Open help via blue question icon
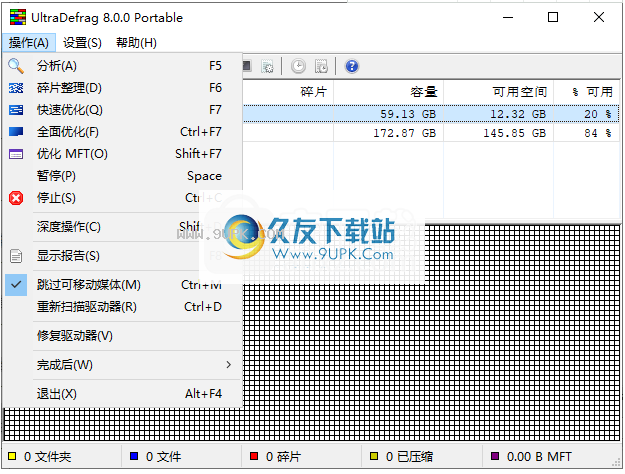Viewport: 625px width, 474px height. pyautogui.click(x=352, y=66)
